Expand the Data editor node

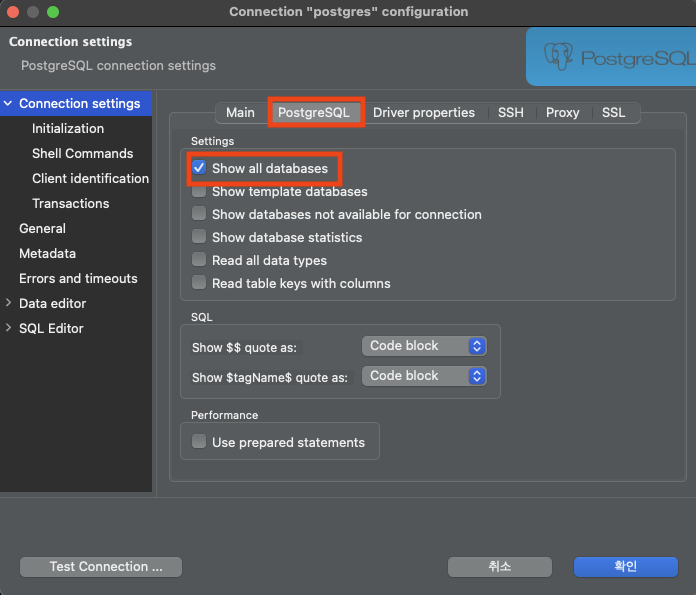coord(8,303)
